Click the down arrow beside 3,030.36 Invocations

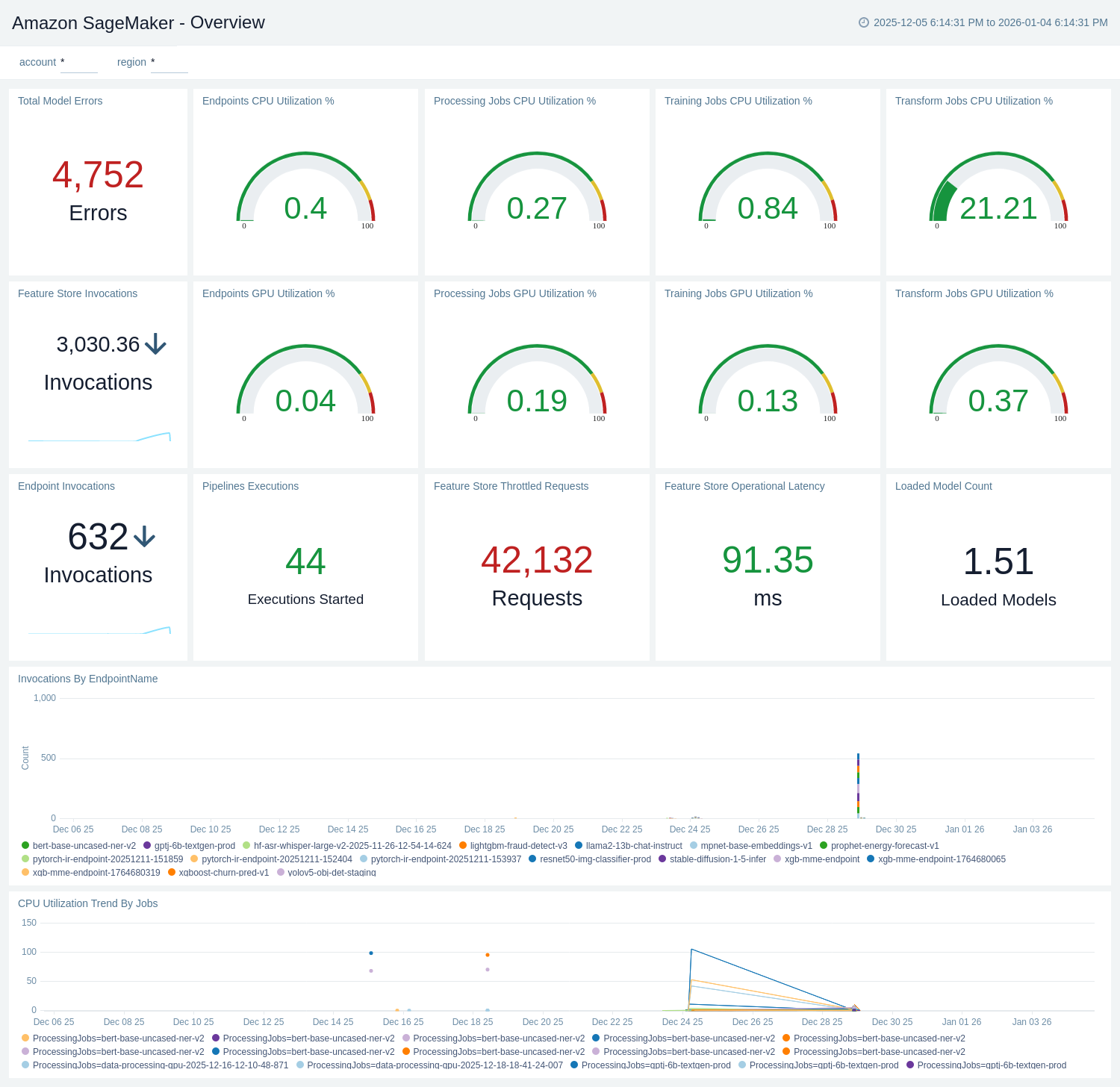[x=155, y=344]
